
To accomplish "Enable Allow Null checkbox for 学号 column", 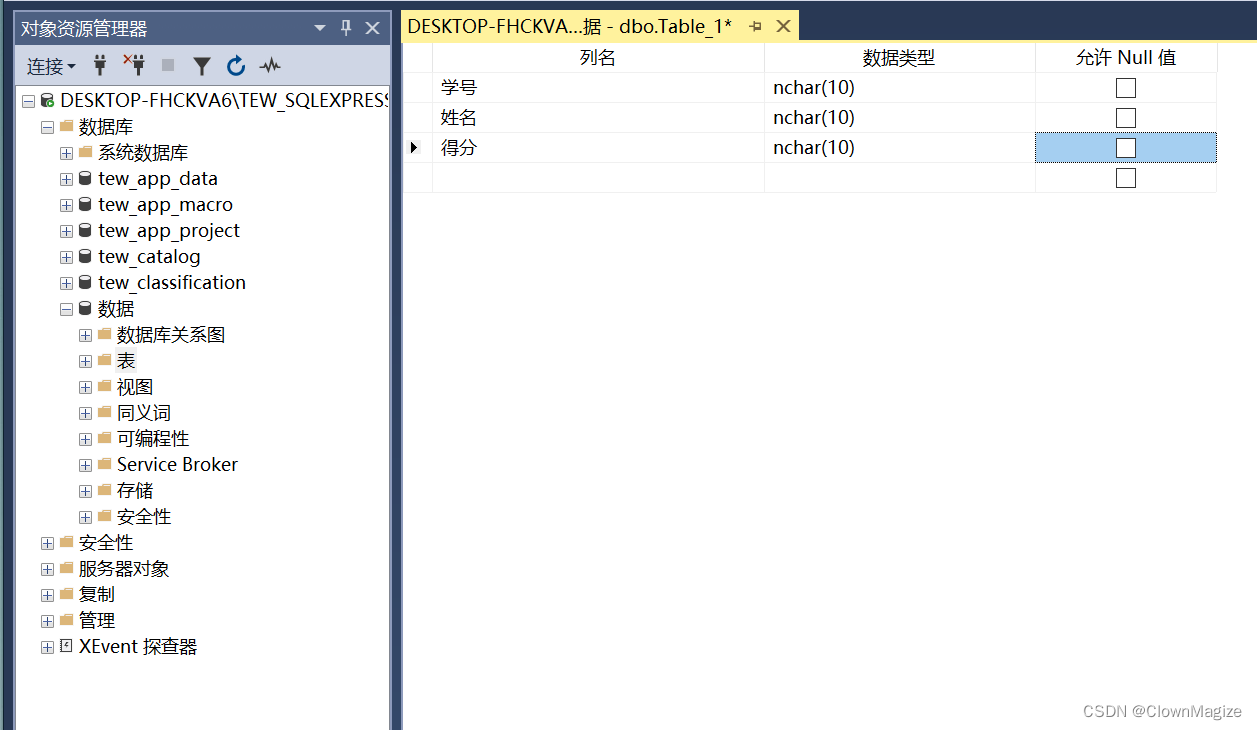I will coord(1125,87).
